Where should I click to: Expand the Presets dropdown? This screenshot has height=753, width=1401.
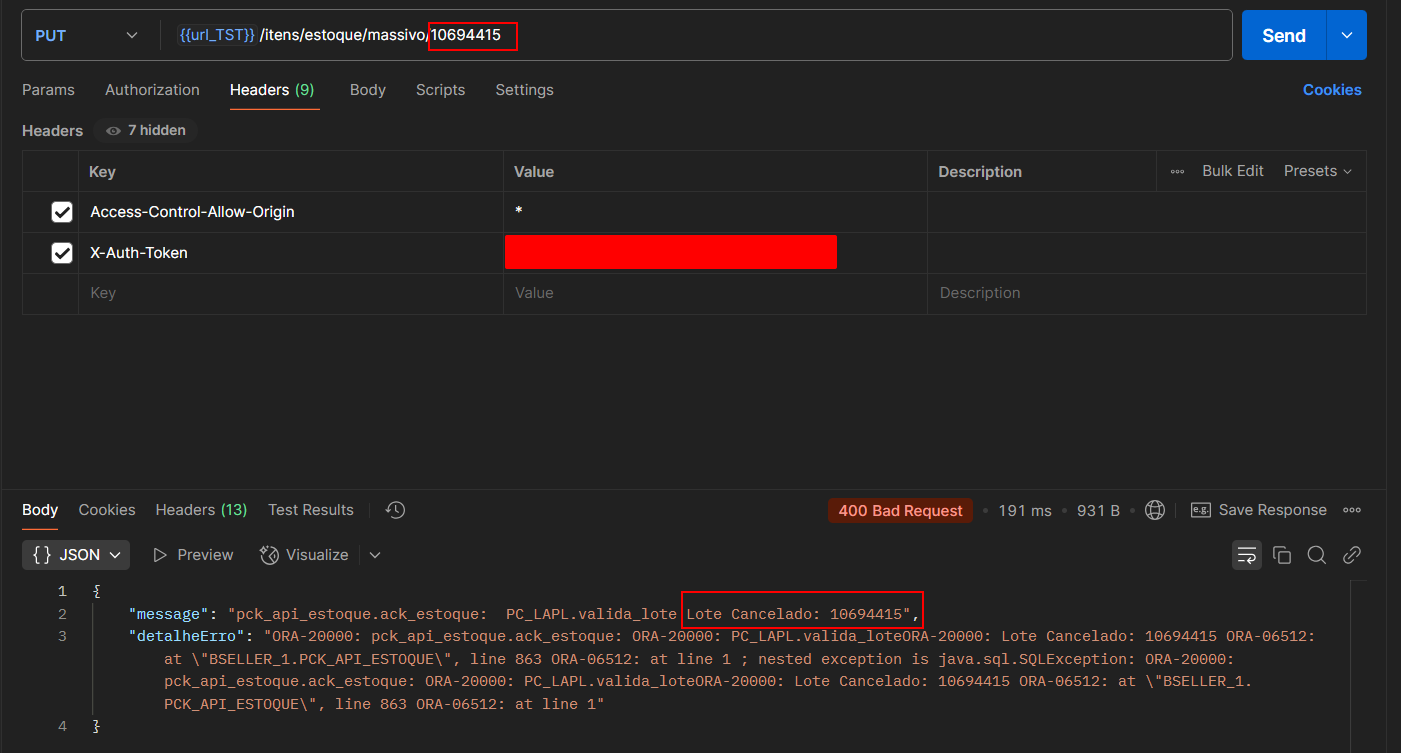[x=1317, y=171]
